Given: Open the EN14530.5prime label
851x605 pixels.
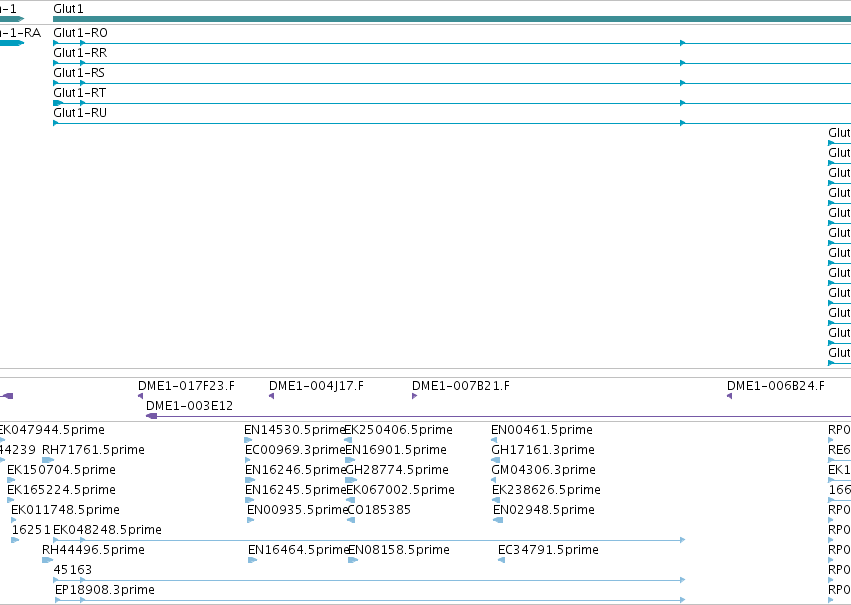Looking at the screenshot, I should point(295,430).
